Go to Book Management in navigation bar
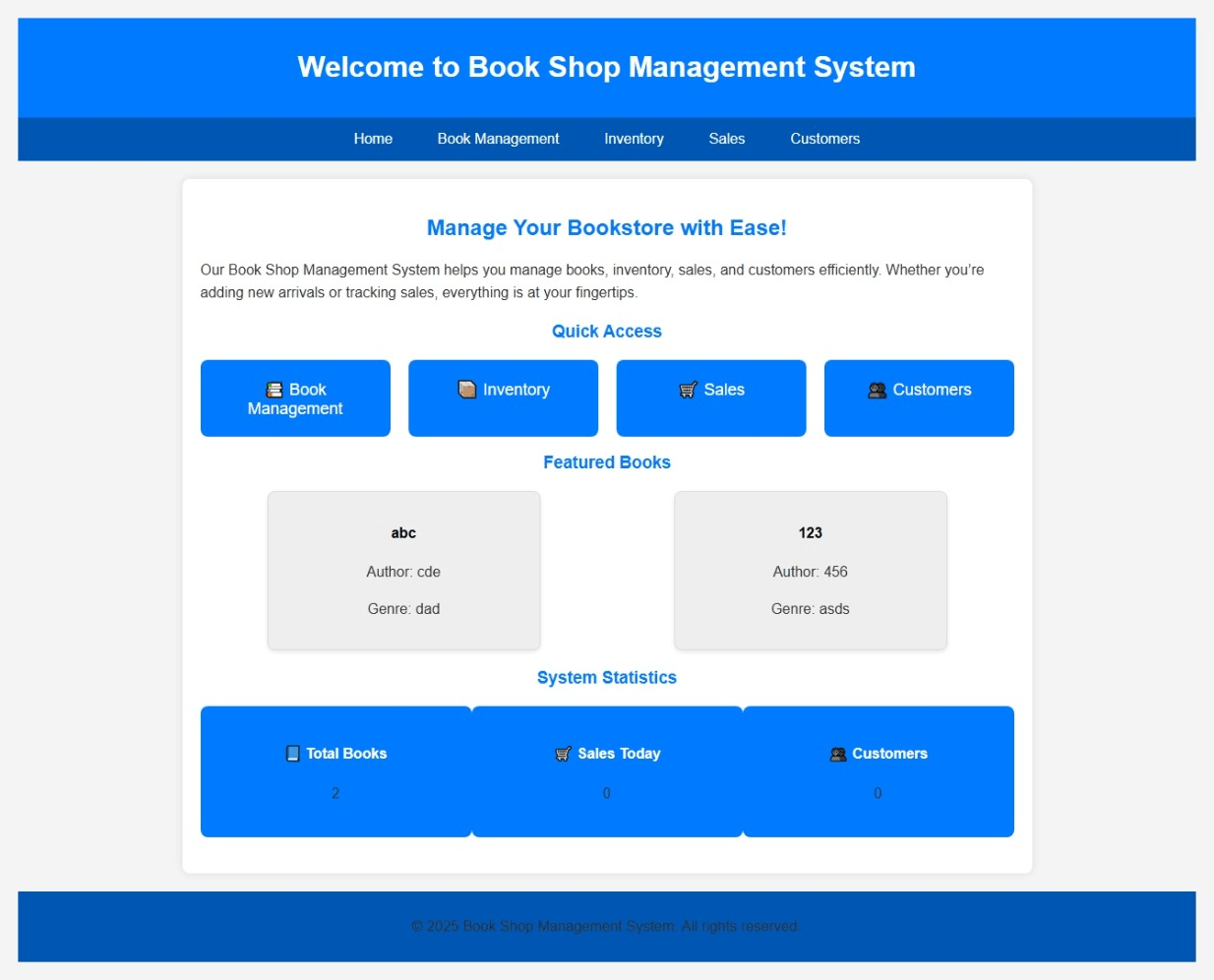The width and height of the screenshot is (1214, 980). point(498,139)
